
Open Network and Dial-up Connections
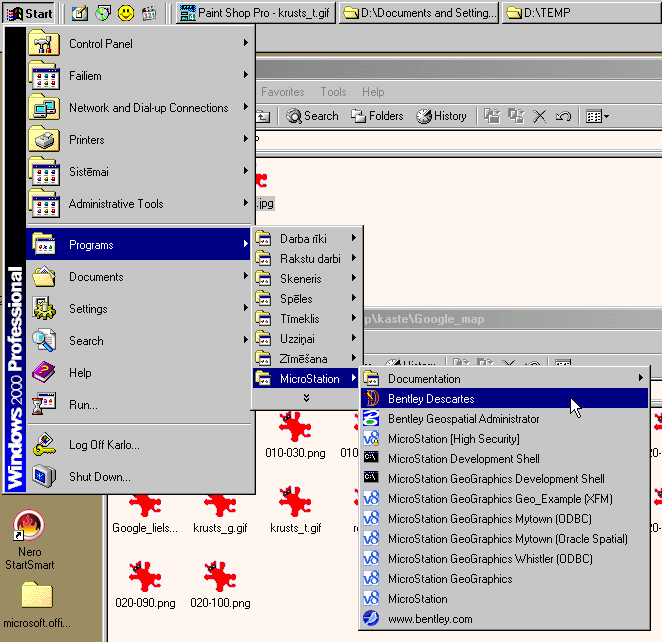coord(139,108)
